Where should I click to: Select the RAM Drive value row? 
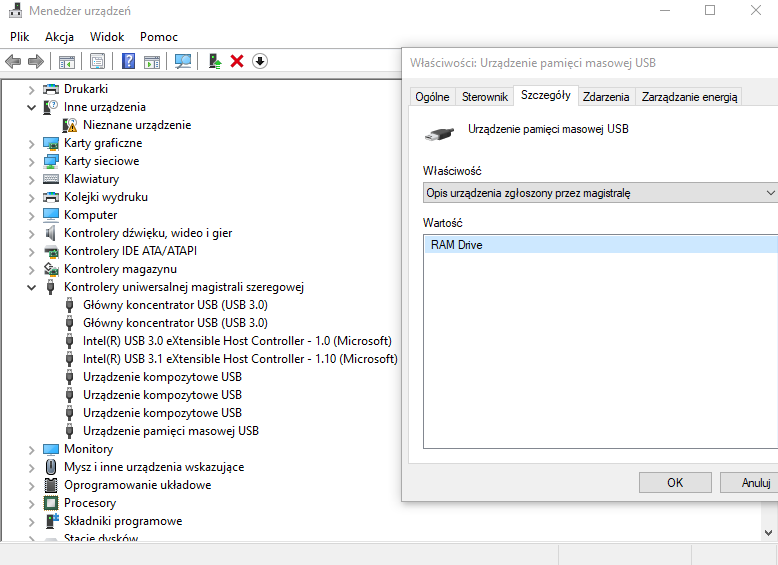pyautogui.click(x=601, y=245)
